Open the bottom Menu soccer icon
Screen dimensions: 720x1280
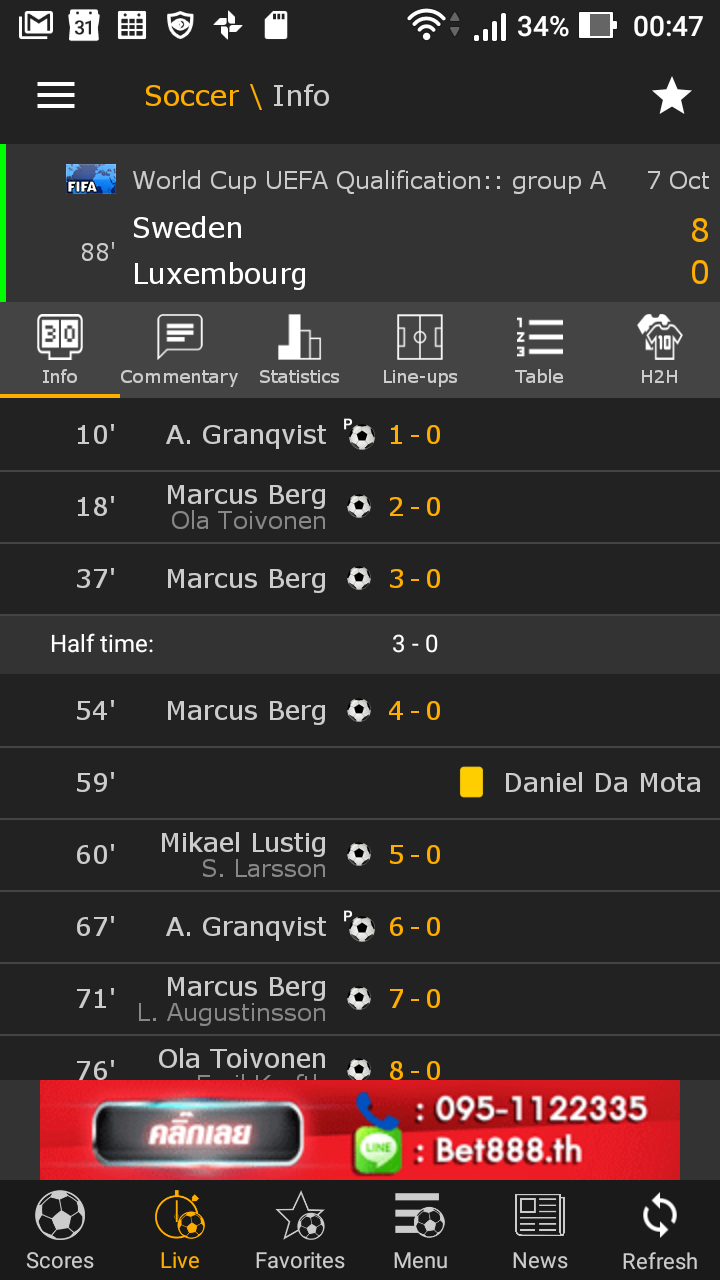point(420,1230)
